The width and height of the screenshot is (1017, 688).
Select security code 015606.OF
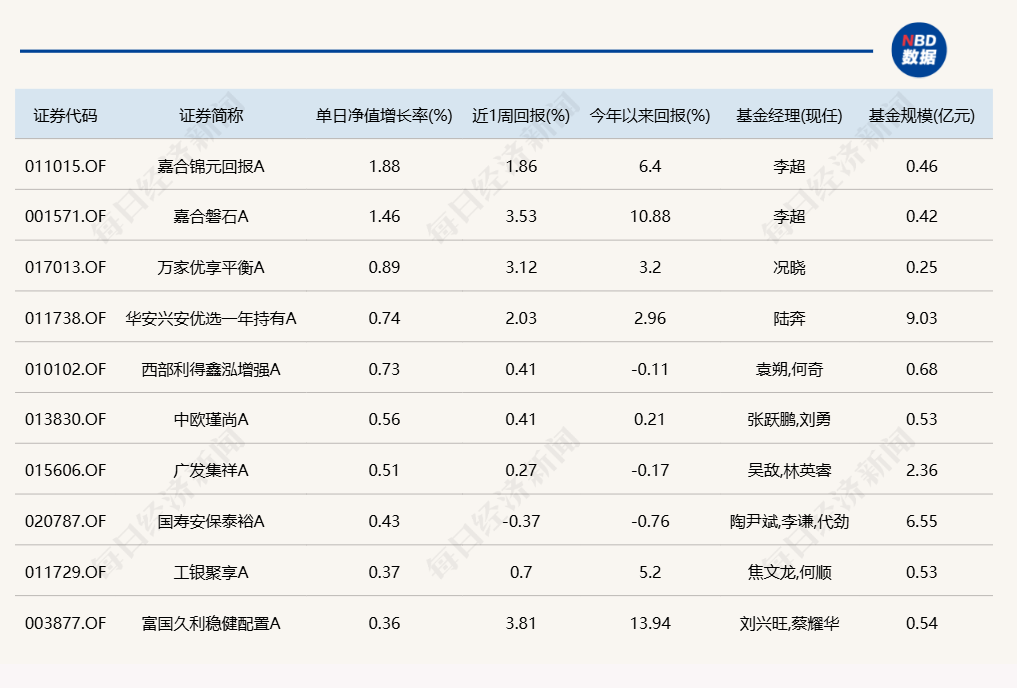(66, 470)
